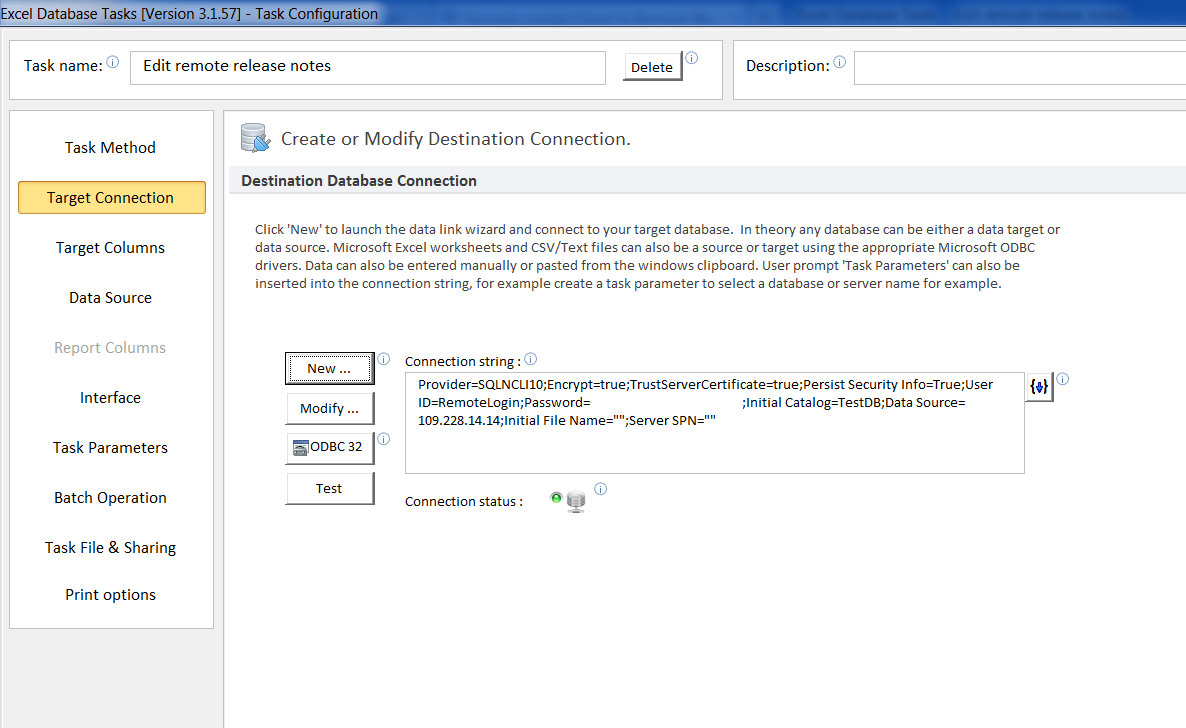
Task: Click the Delete button for the task
Action: pyautogui.click(x=651, y=66)
